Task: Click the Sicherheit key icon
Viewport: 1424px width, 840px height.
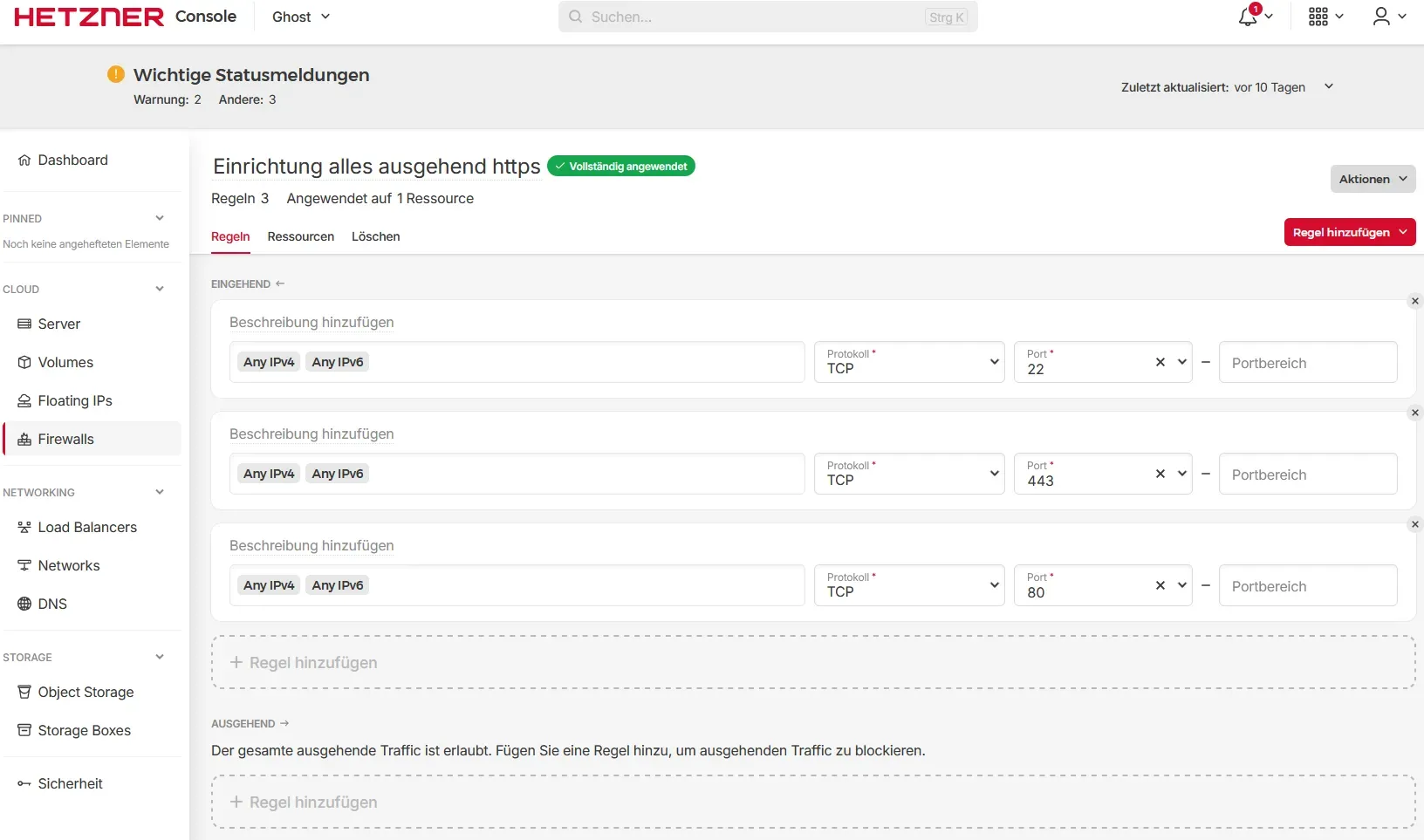Action: [24, 783]
